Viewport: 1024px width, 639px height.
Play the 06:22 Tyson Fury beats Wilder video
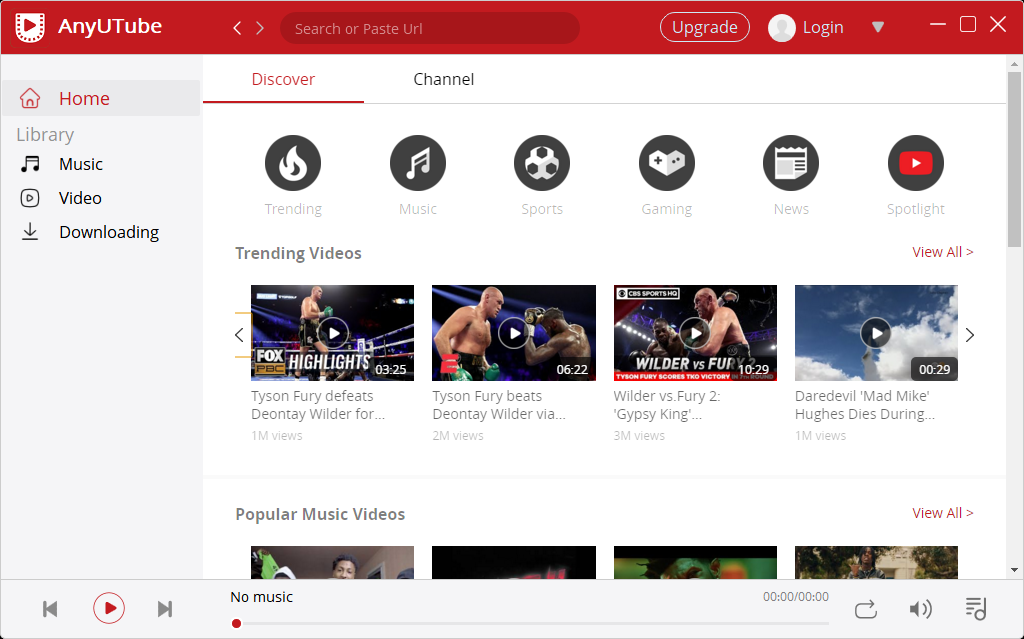click(514, 333)
